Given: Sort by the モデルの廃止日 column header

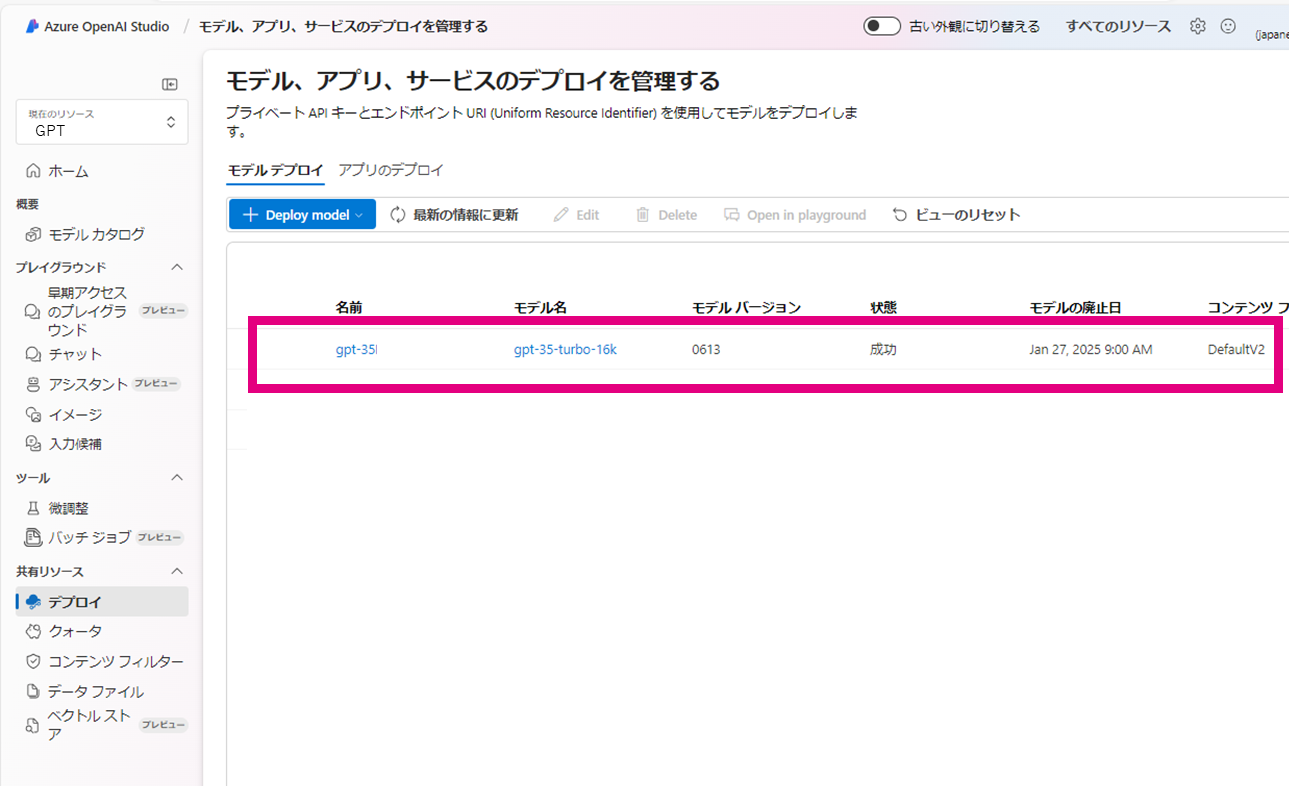Looking at the screenshot, I should (1075, 307).
